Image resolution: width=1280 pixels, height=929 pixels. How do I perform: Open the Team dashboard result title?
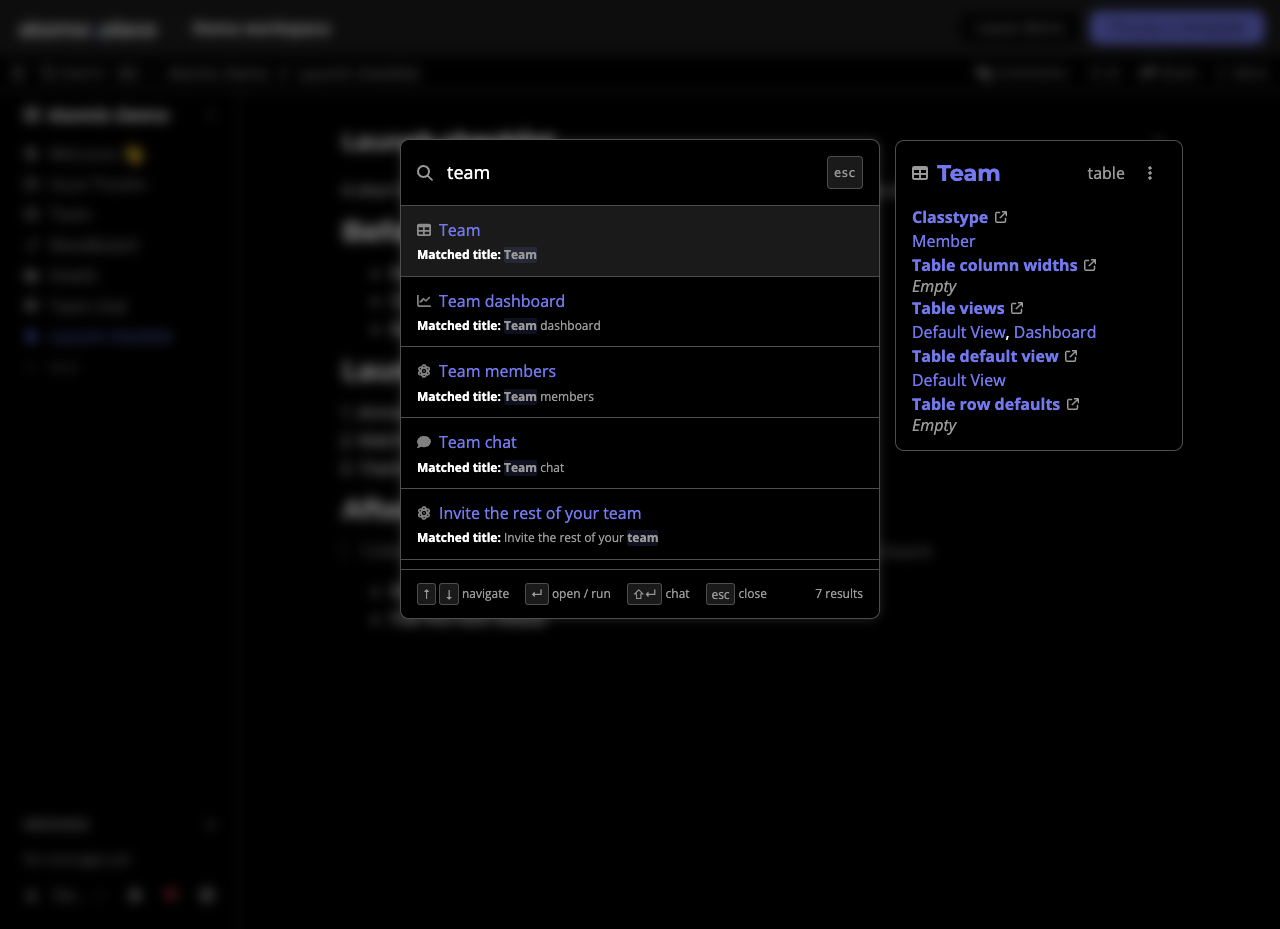pos(502,301)
